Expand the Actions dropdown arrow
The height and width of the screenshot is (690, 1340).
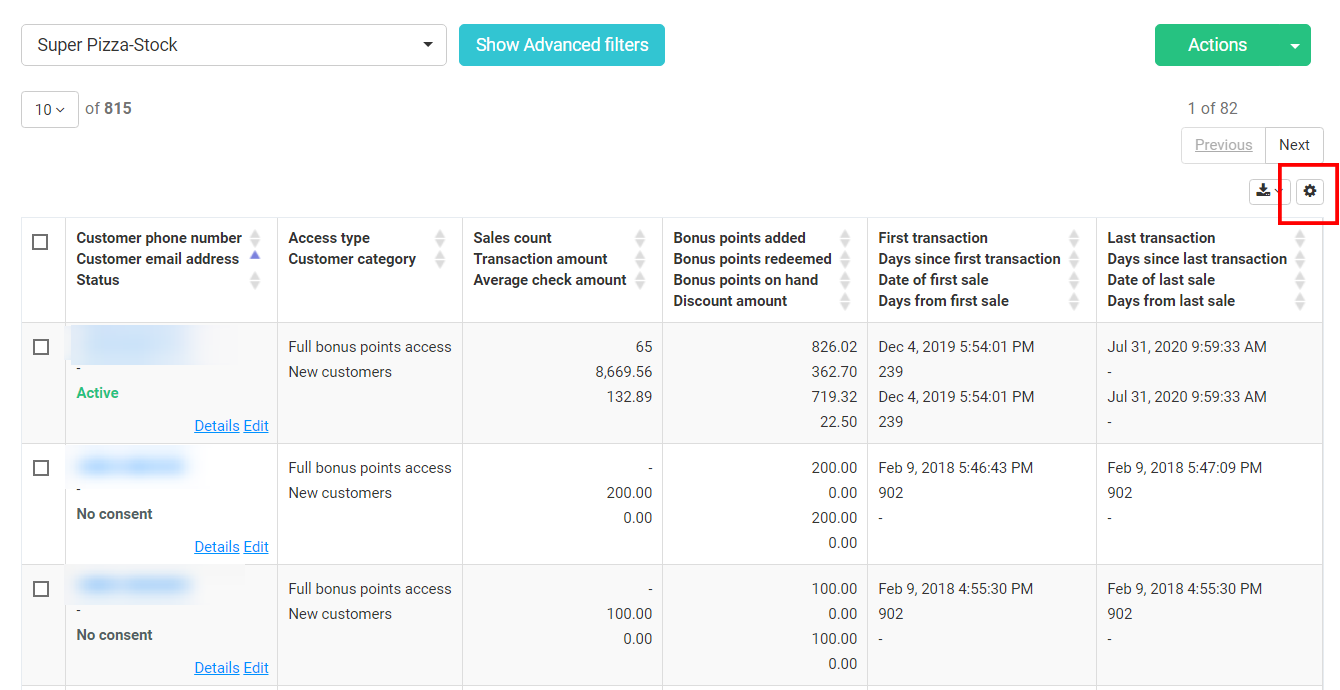click(x=1295, y=46)
